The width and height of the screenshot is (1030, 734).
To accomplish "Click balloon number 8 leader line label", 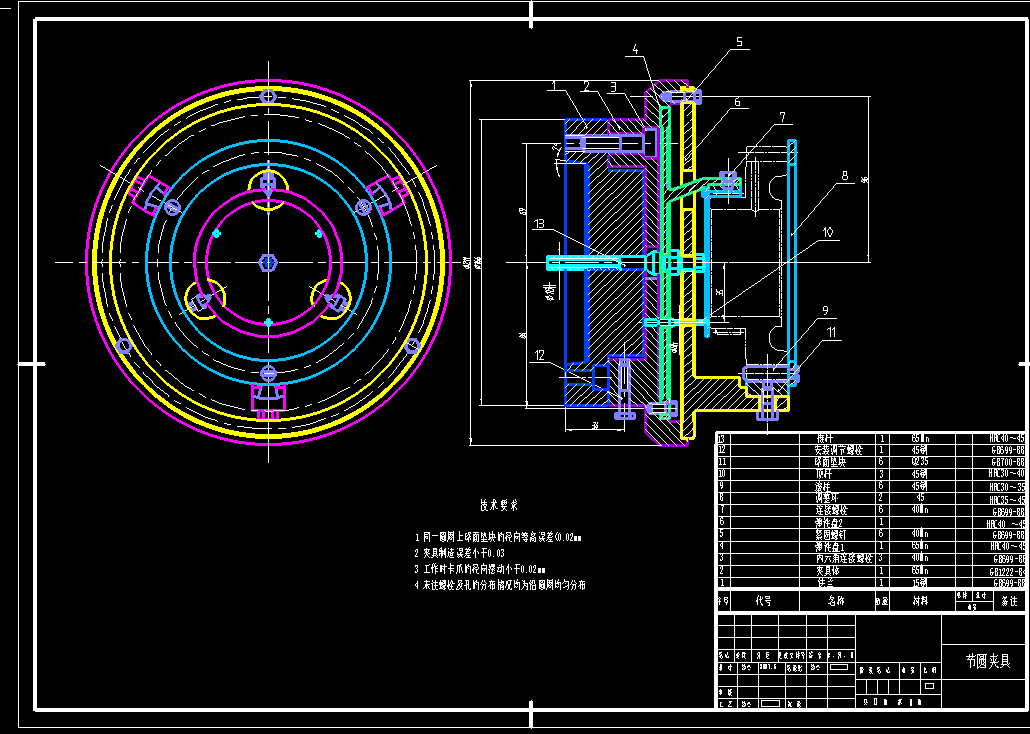I will [846, 175].
